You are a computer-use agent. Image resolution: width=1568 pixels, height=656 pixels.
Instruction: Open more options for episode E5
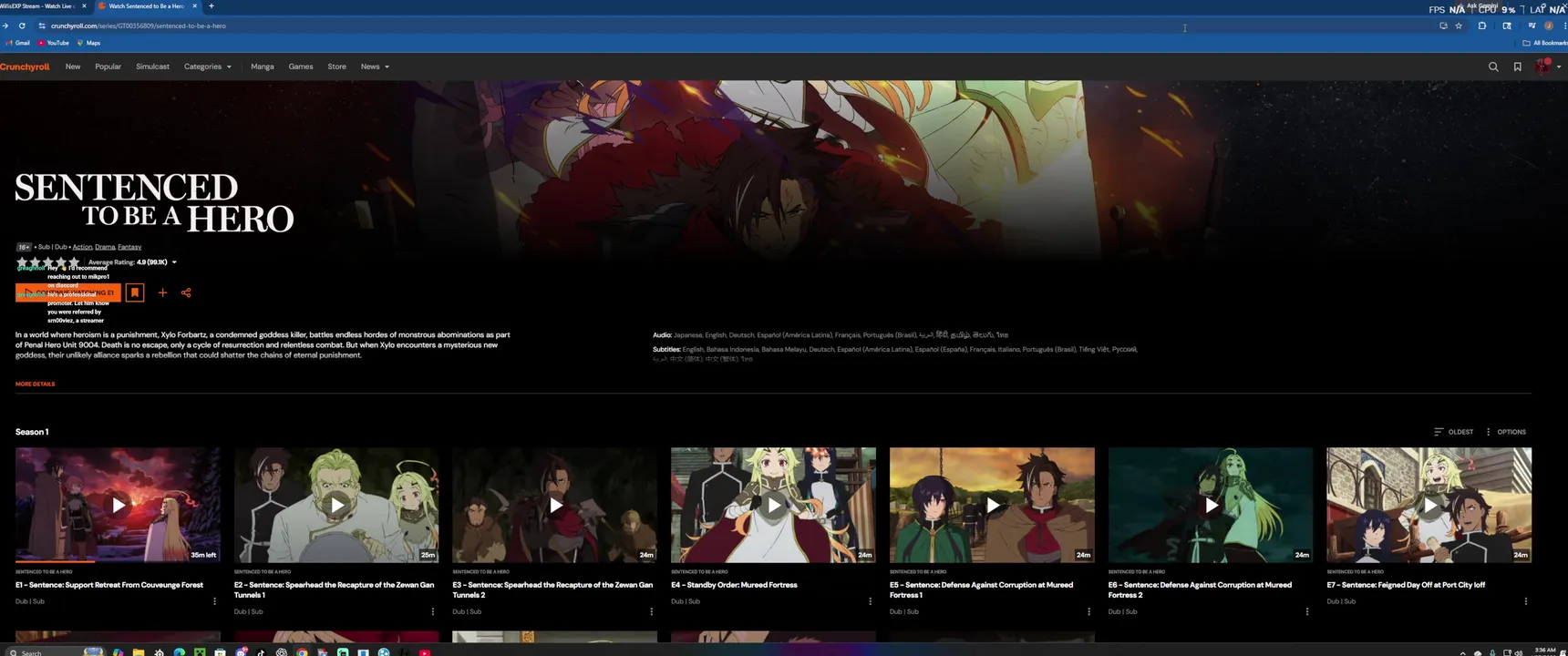coord(1088,611)
